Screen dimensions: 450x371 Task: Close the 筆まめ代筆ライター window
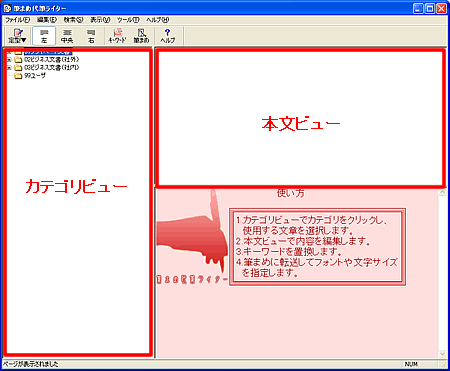pyautogui.click(x=442, y=8)
